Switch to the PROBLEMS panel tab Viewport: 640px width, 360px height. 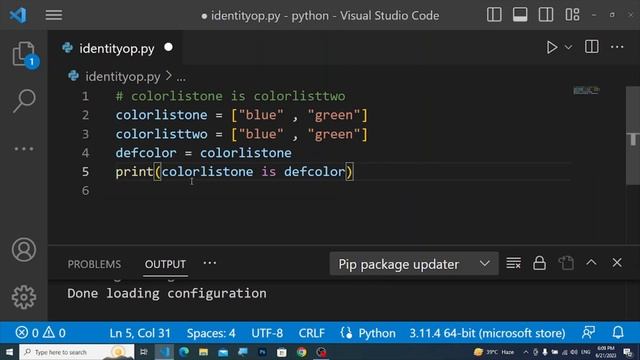(94, 264)
